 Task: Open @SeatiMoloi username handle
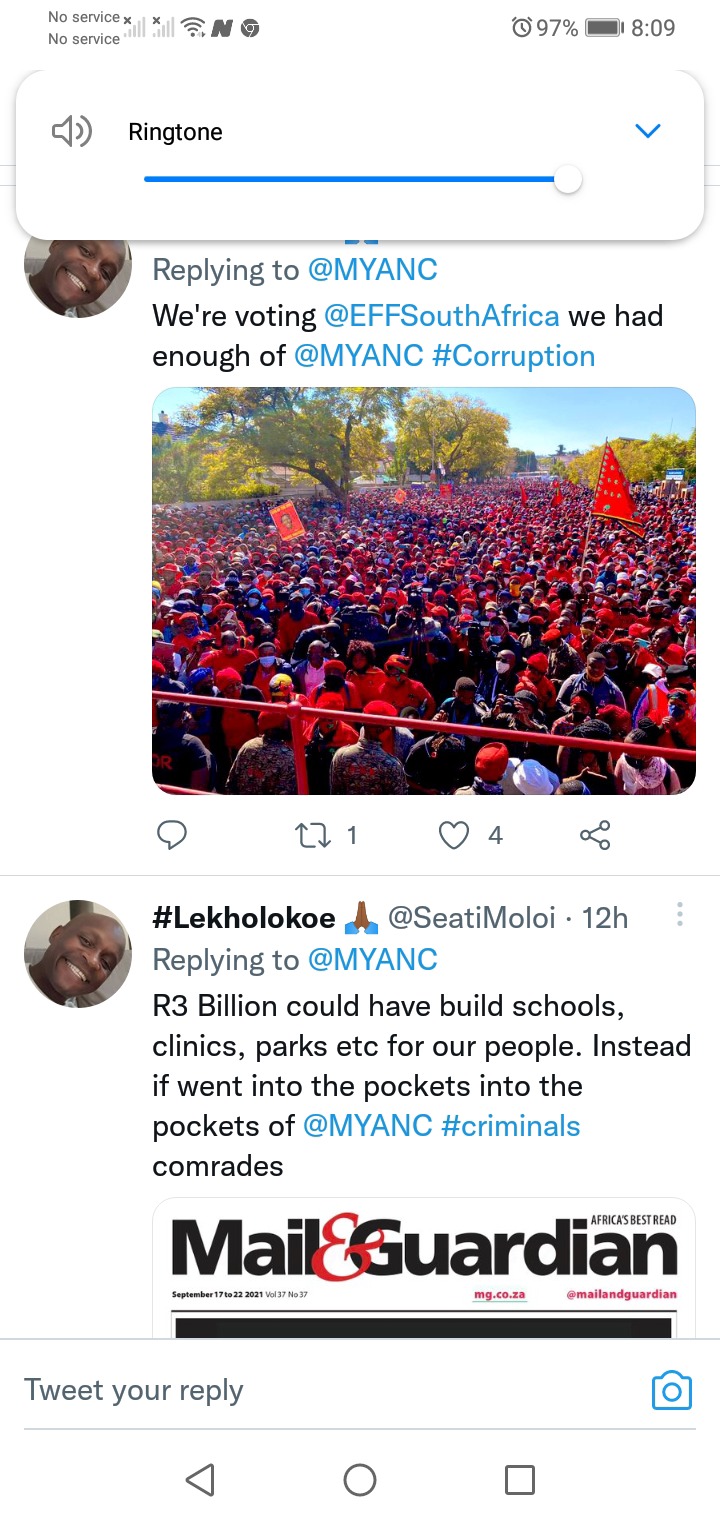click(x=471, y=918)
